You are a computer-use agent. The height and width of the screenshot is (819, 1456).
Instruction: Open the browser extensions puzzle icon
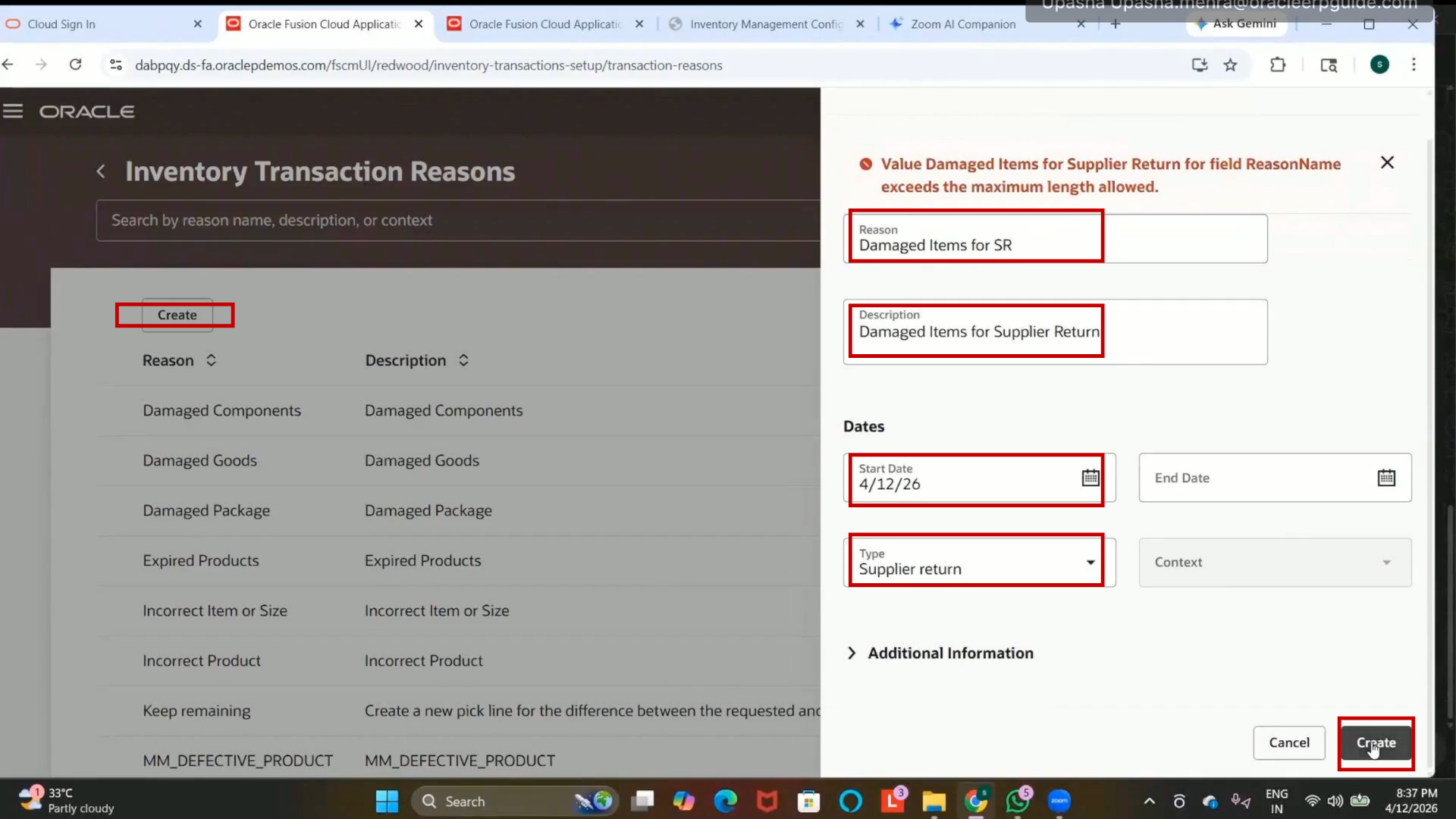(x=1278, y=65)
